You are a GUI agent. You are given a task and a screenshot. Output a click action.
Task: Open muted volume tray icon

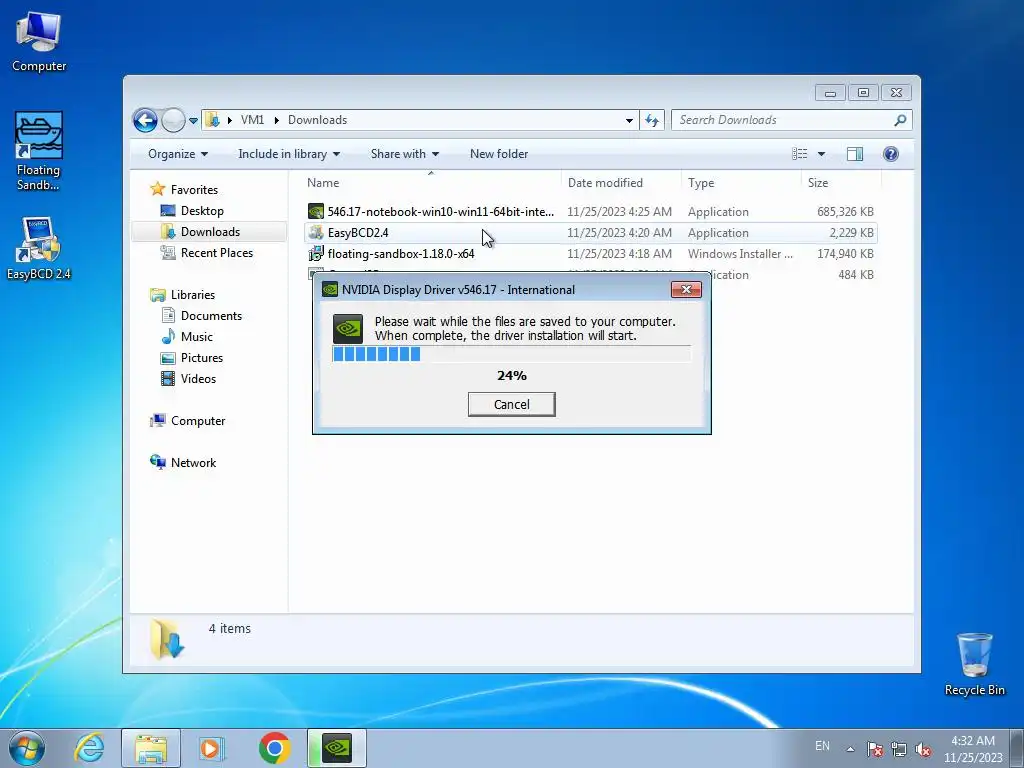(923, 749)
